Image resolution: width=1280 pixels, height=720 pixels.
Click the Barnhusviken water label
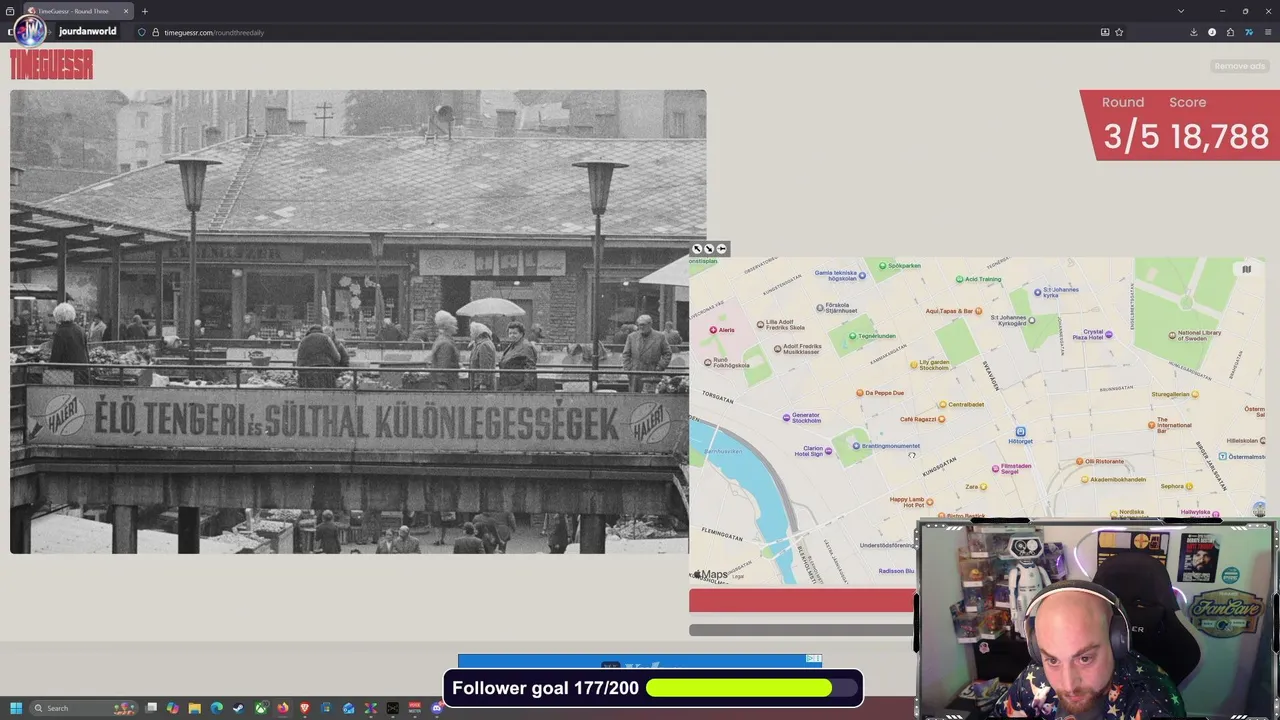[723, 451]
